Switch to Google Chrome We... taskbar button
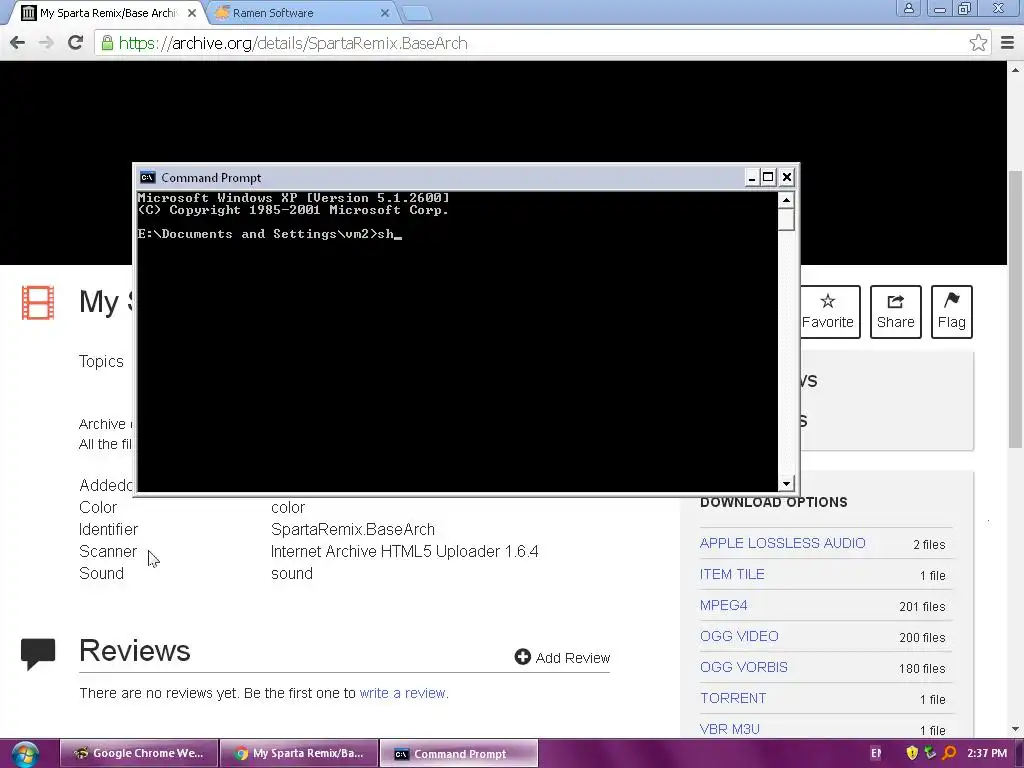Screen dimensions: 1024x768 pyautogui.click(x=138, y=753)
